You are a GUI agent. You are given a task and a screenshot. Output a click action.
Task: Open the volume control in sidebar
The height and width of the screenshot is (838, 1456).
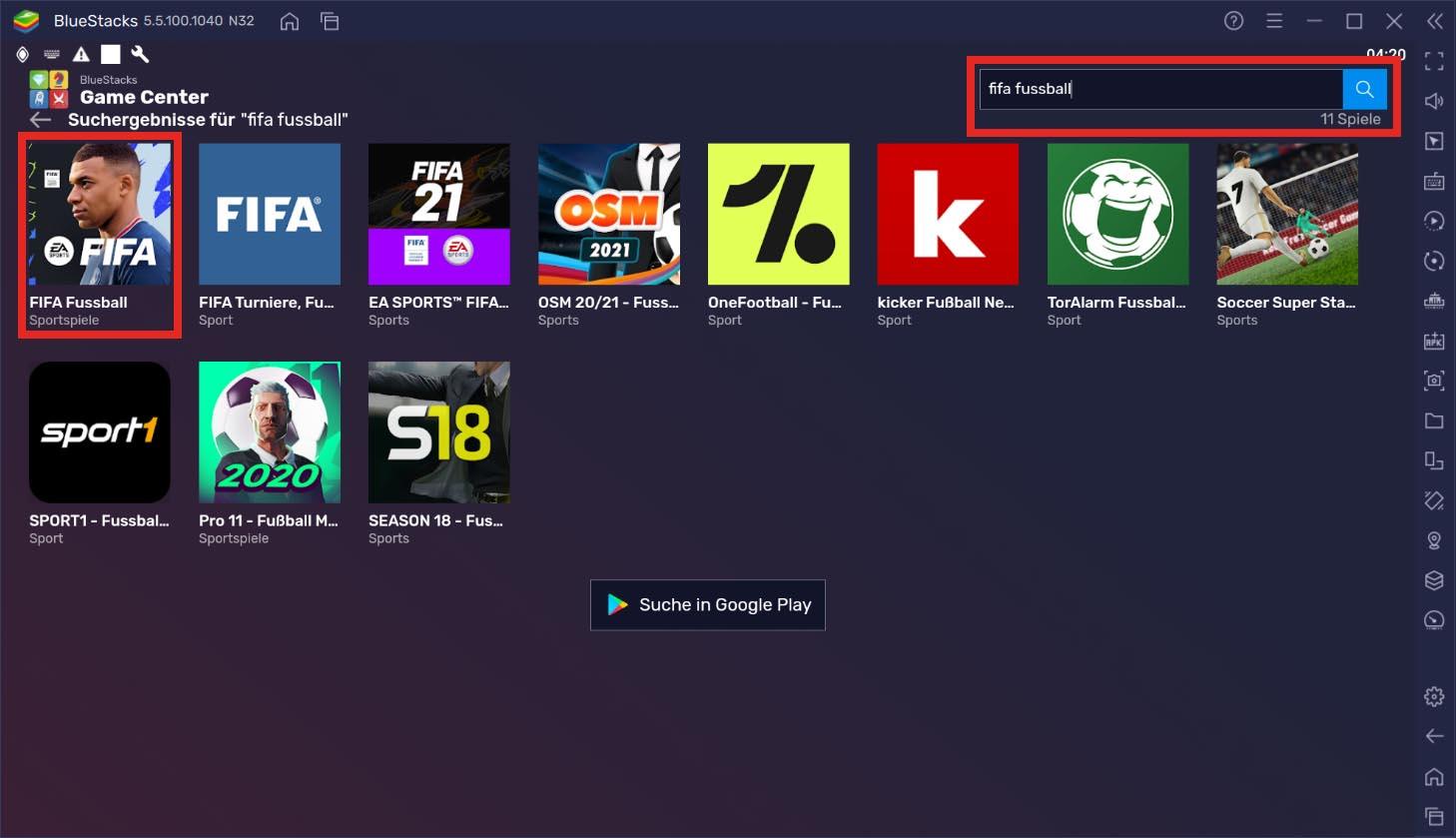[1434, 101]
